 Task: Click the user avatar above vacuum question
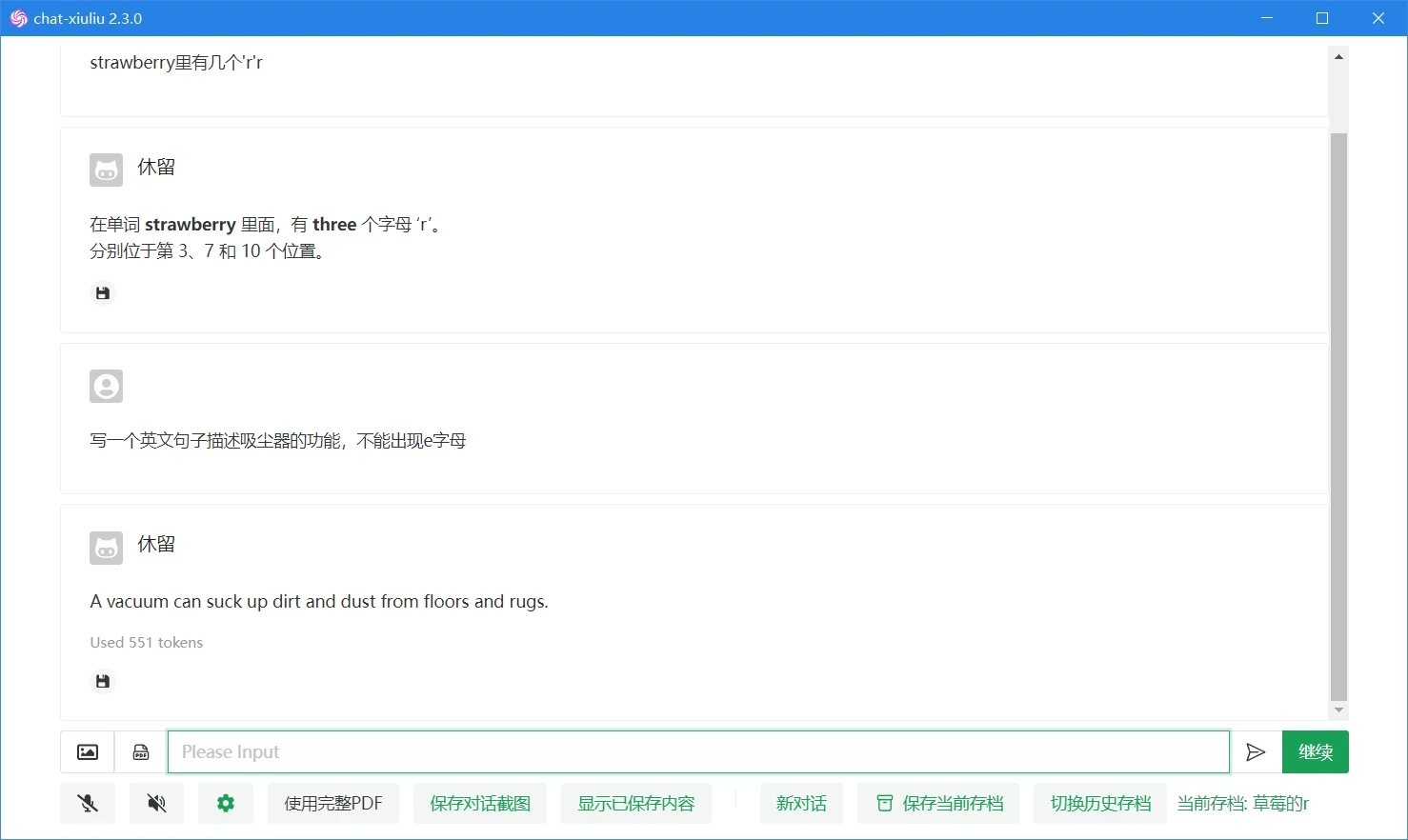pos(107,387)
